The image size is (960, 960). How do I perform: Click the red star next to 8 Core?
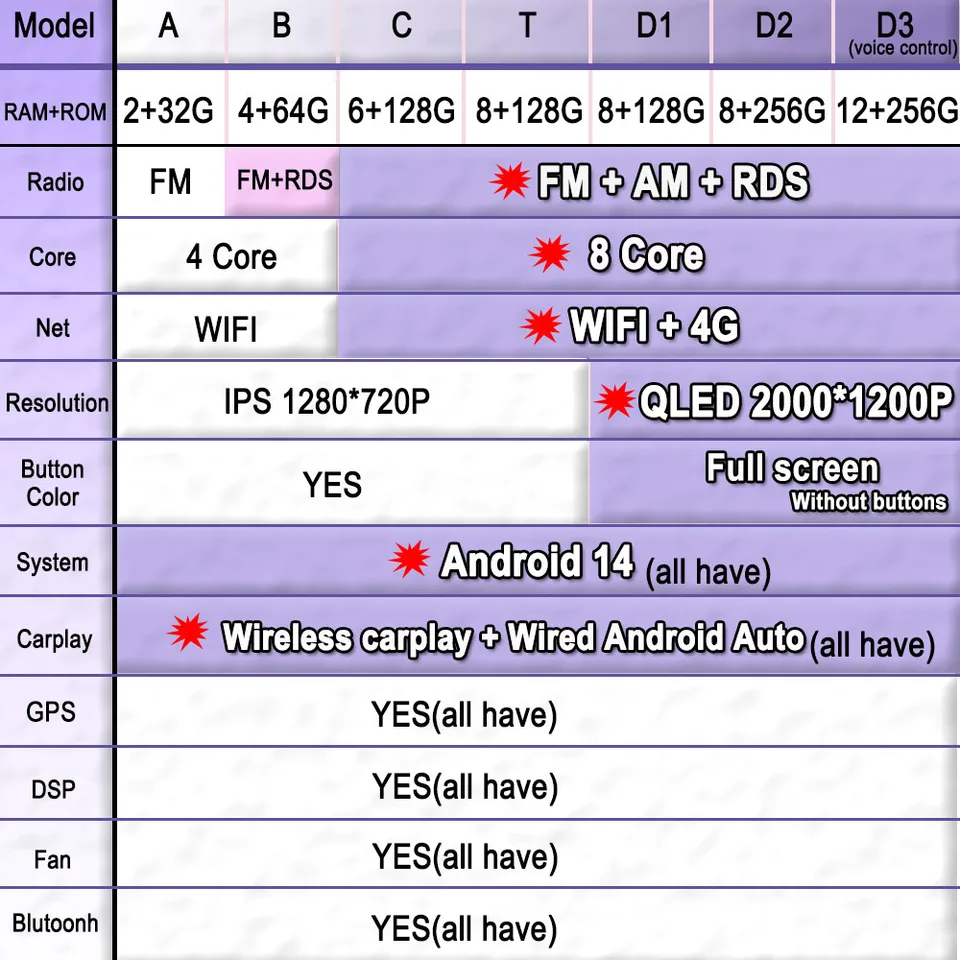coord(550,253)
